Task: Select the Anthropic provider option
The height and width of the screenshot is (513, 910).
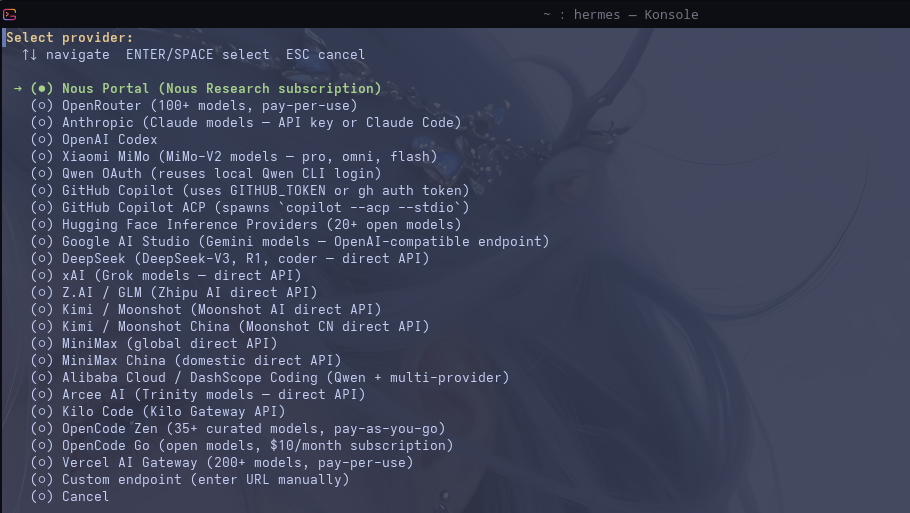Action: pyautogui.click(x=246, y=122)
